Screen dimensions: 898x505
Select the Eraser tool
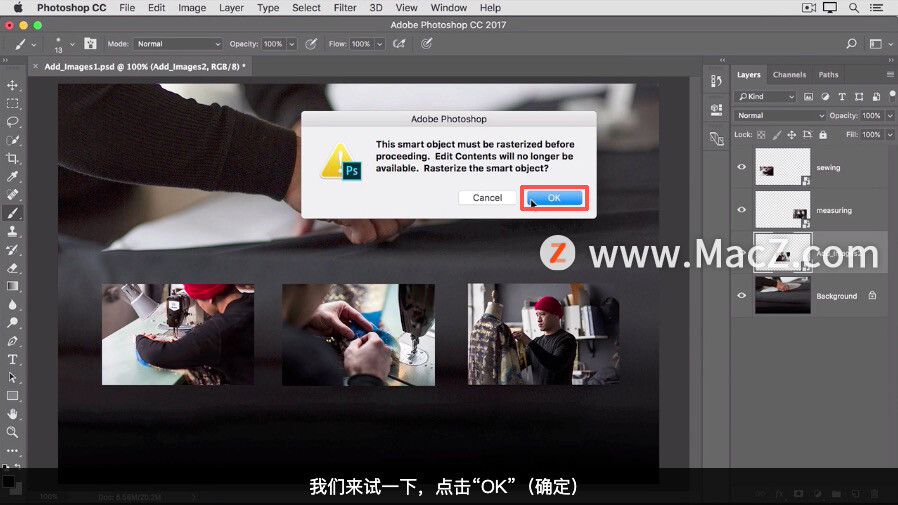click(12, 268)
